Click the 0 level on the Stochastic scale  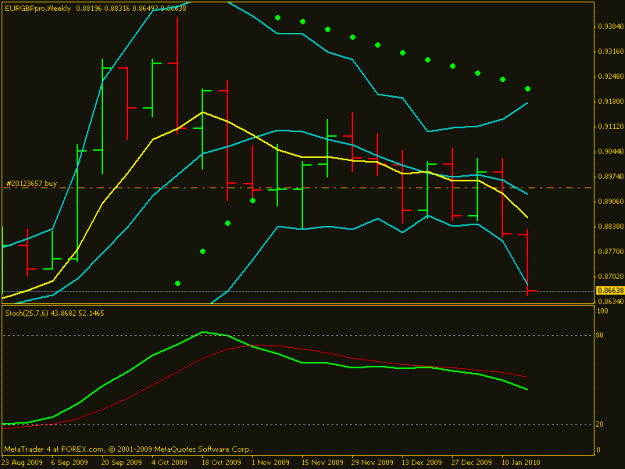click(598, 451)
